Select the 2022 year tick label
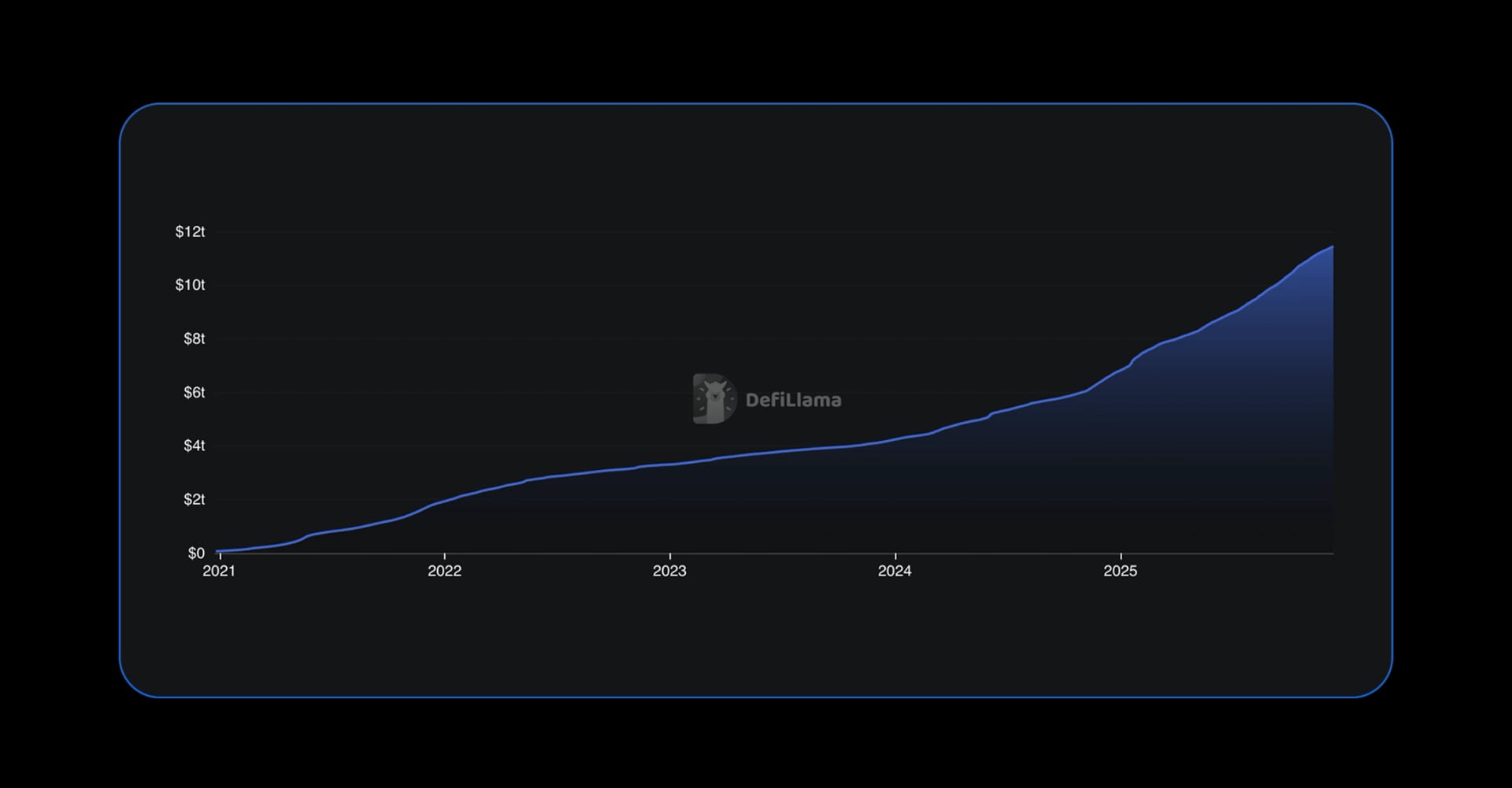The width and height of the screenshot is (1512, 788). pos(446,572)
